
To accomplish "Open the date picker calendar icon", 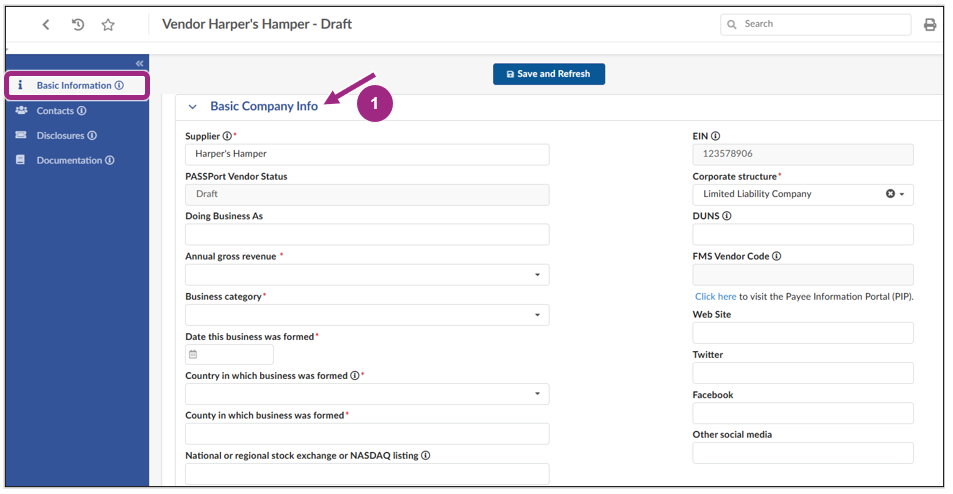I will coord(193,355).
